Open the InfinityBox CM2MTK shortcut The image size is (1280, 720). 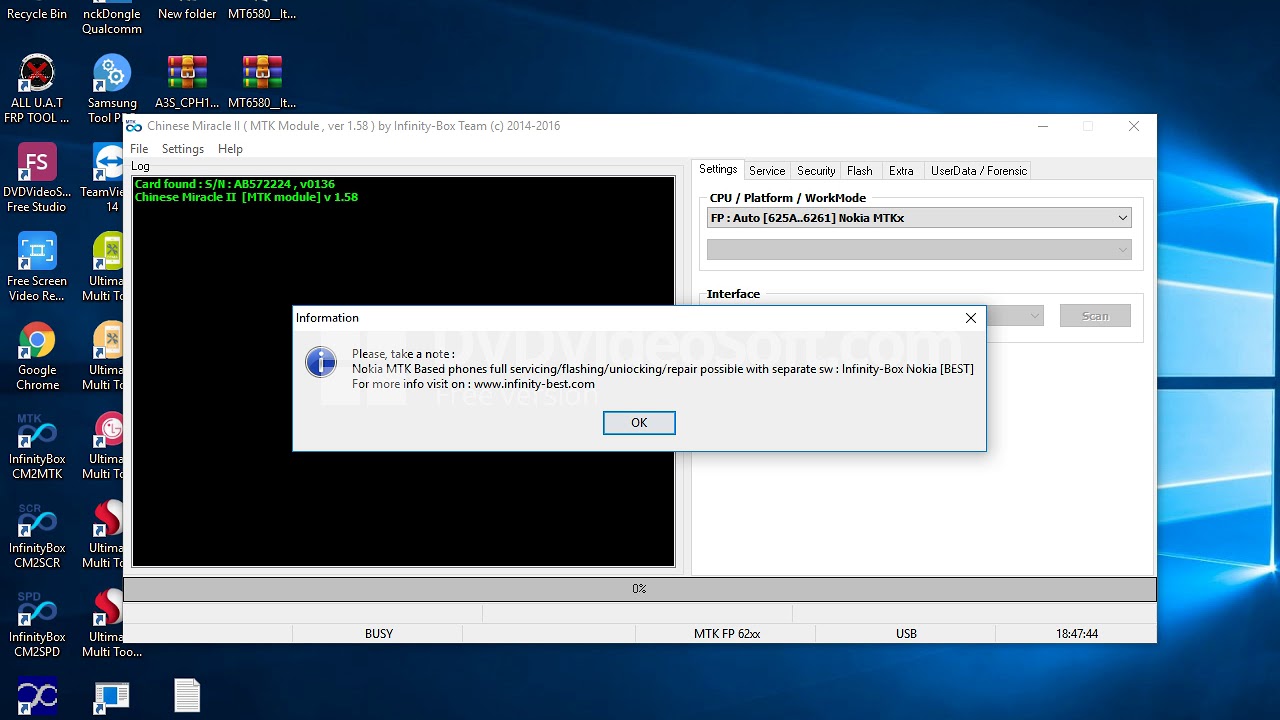tap(37, 445)
